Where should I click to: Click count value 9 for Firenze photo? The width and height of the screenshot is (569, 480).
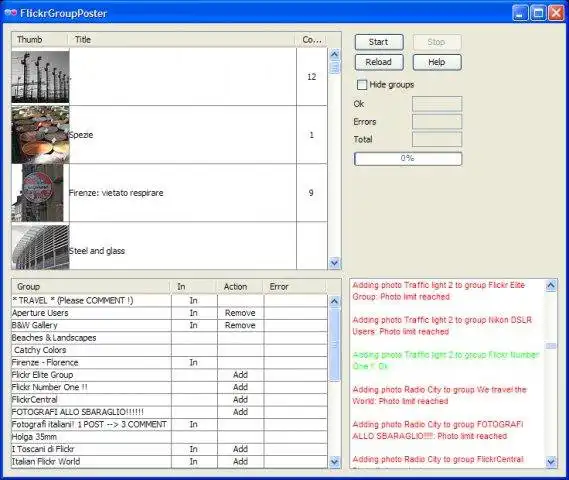(311, 193)
